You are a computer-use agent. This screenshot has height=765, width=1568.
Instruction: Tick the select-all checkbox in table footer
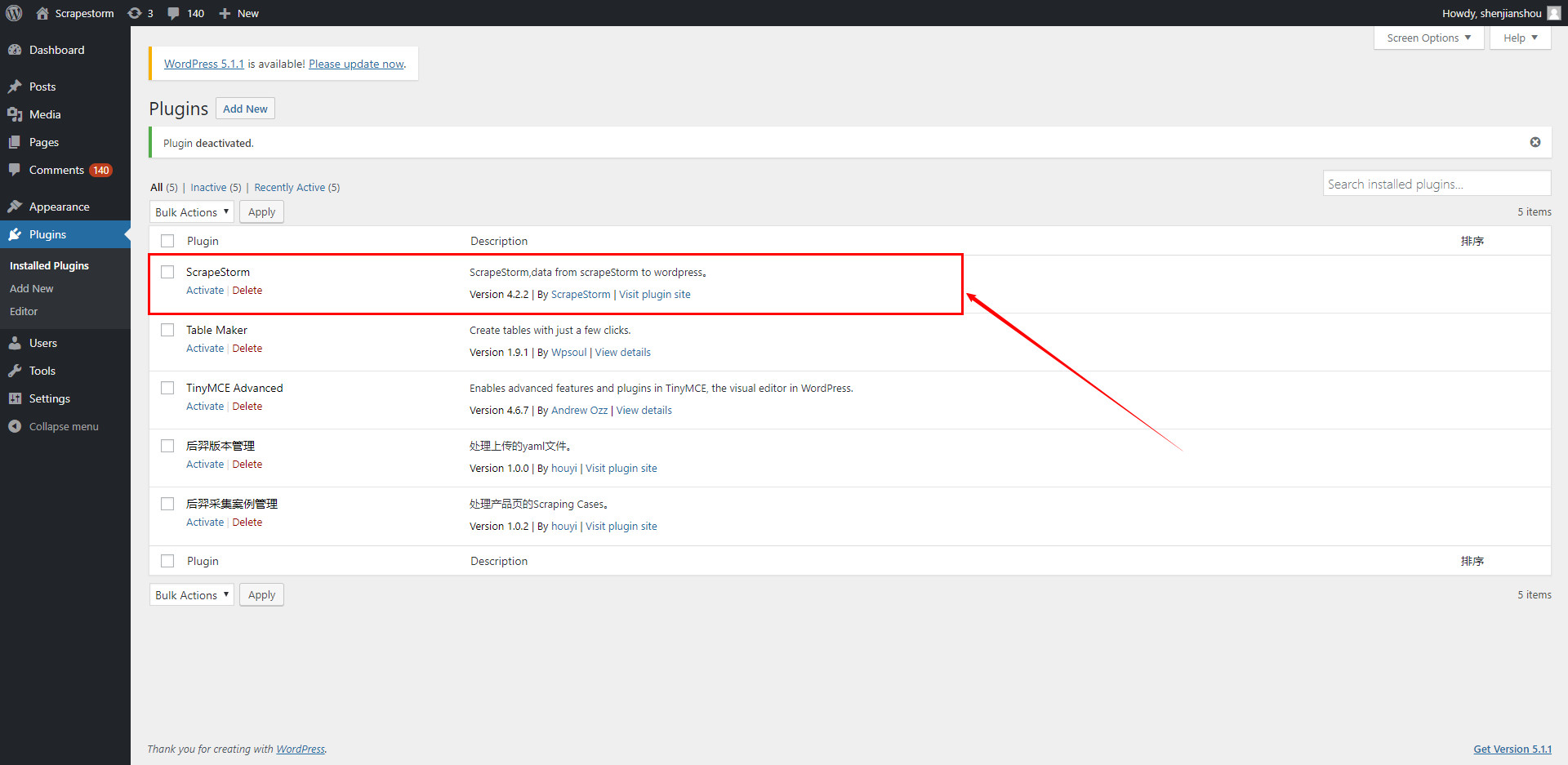[x=167, y=561]
